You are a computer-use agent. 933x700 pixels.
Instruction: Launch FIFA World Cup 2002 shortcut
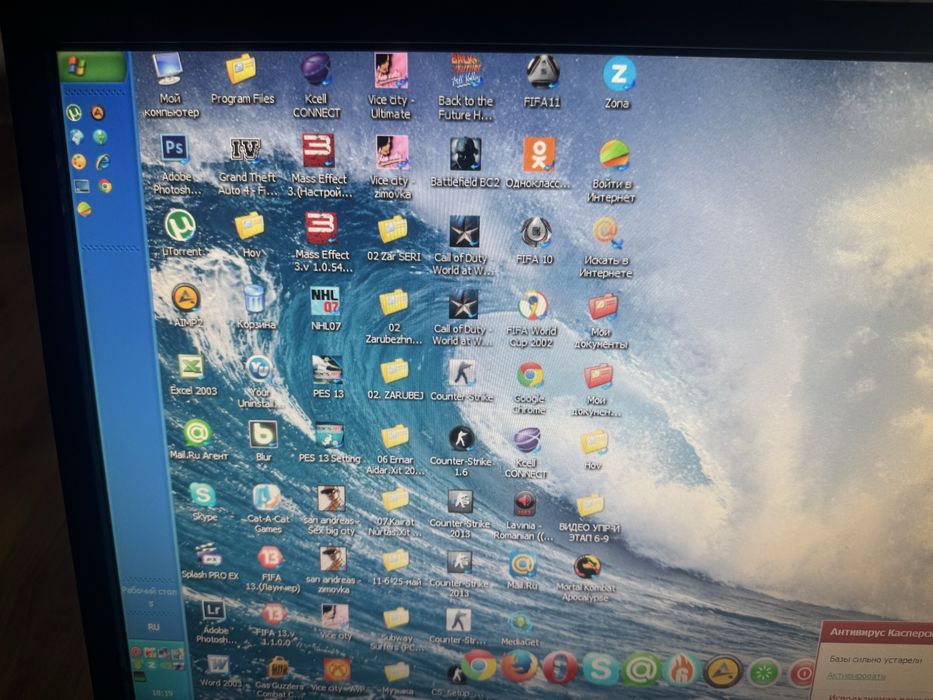532,319
